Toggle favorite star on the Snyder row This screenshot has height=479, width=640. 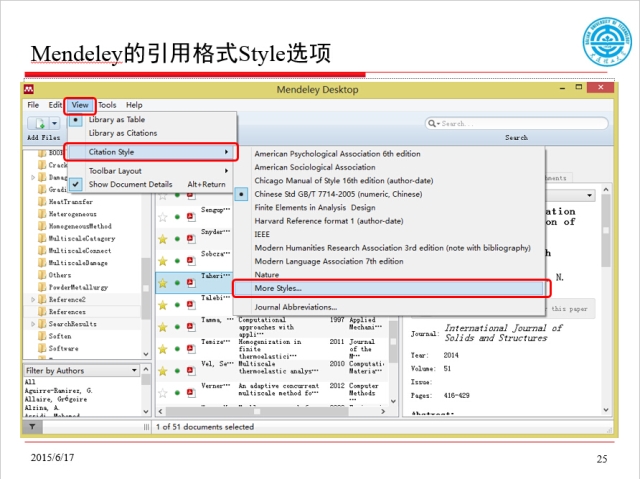click(163, 239)
